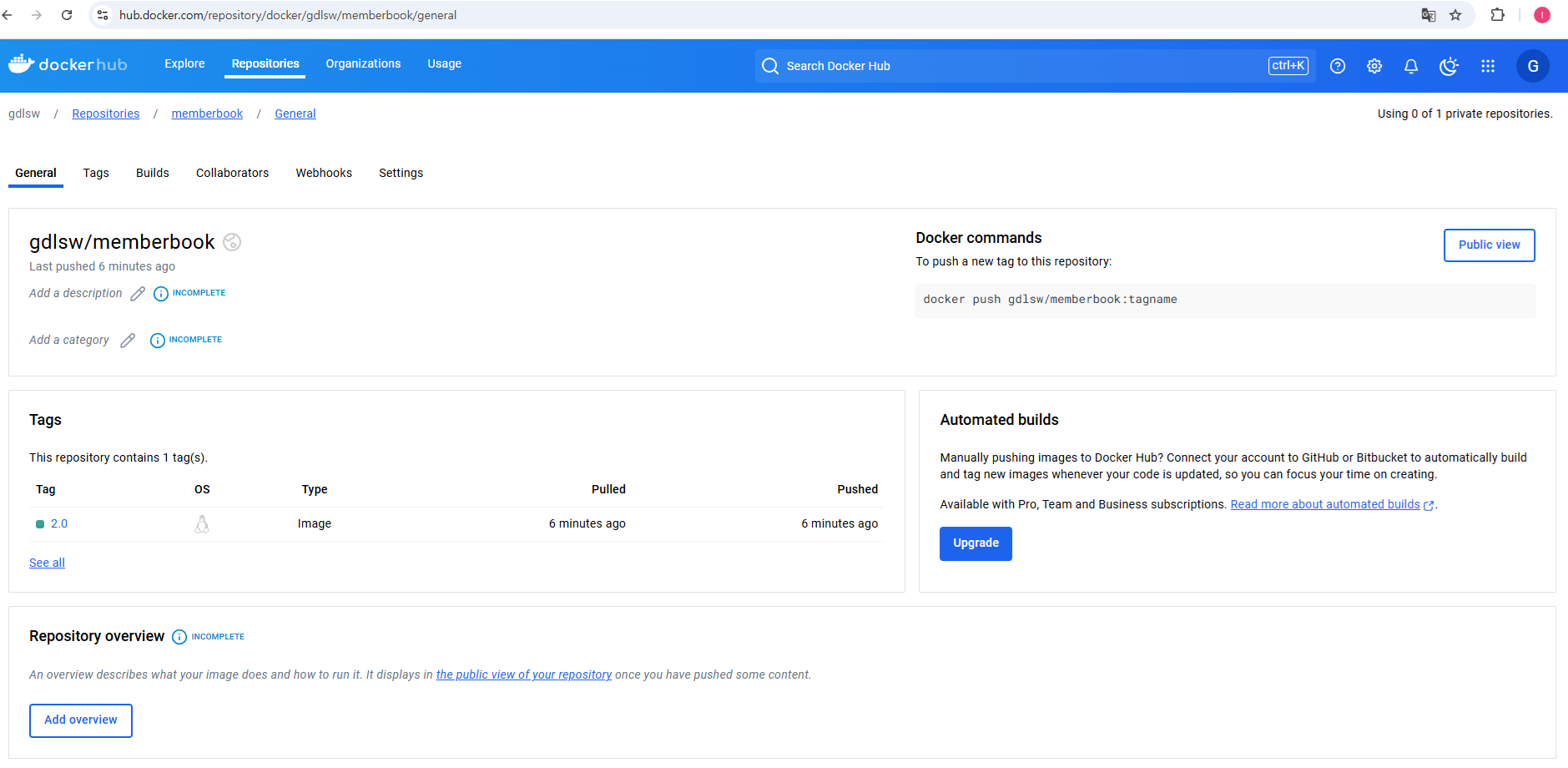The image size is (1568, 768).
Task: Click the info icon next to description INCOMPLETE
Action: 161,294
